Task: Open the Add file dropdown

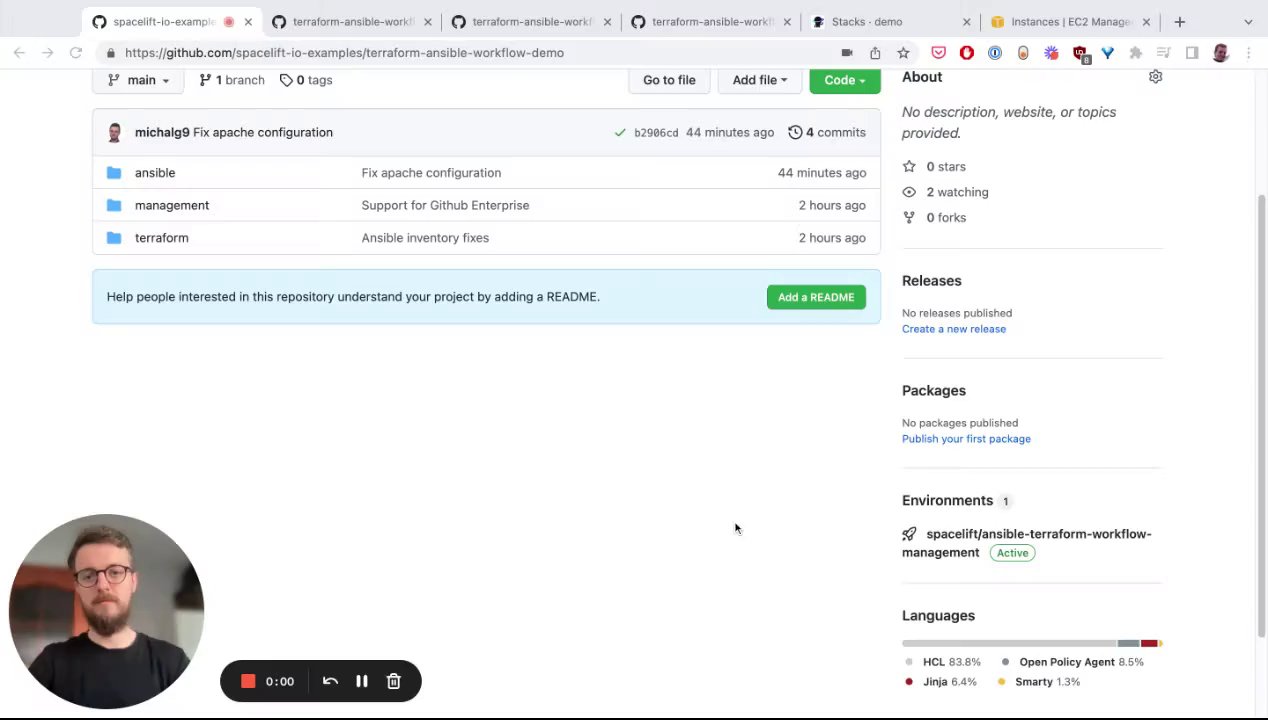Action: coord(759,80)
